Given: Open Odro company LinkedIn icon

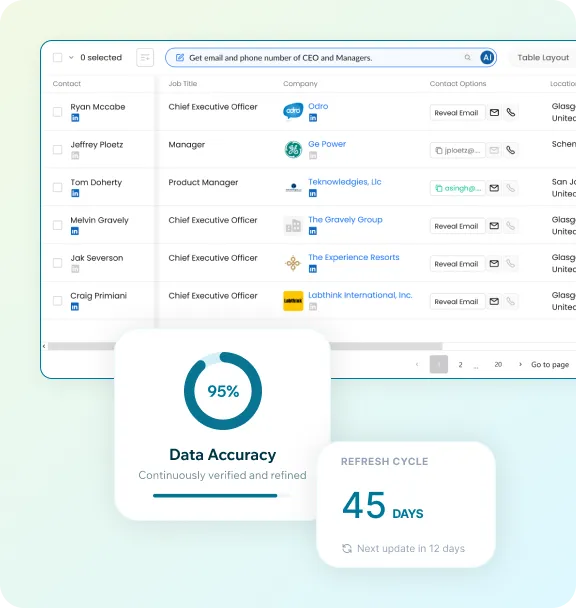Looking at the screenshot, I should 313,118.
